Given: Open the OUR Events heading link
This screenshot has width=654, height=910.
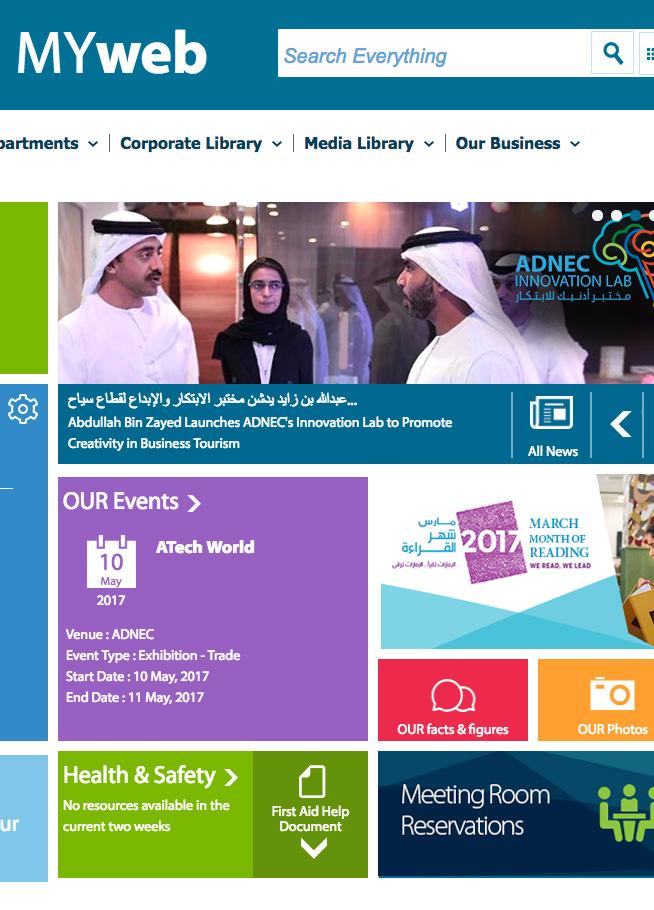Looking at the screenshot, I should pyautogui.click(x=121, y=501).
